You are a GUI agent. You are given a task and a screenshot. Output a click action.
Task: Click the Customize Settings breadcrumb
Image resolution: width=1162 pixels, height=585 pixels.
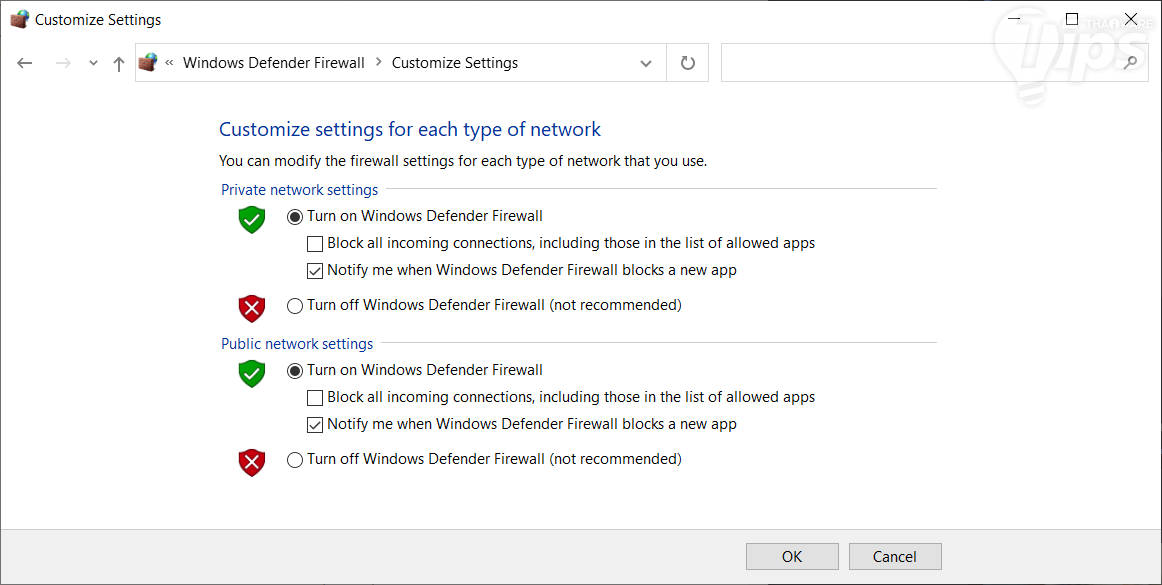[455, 63]
